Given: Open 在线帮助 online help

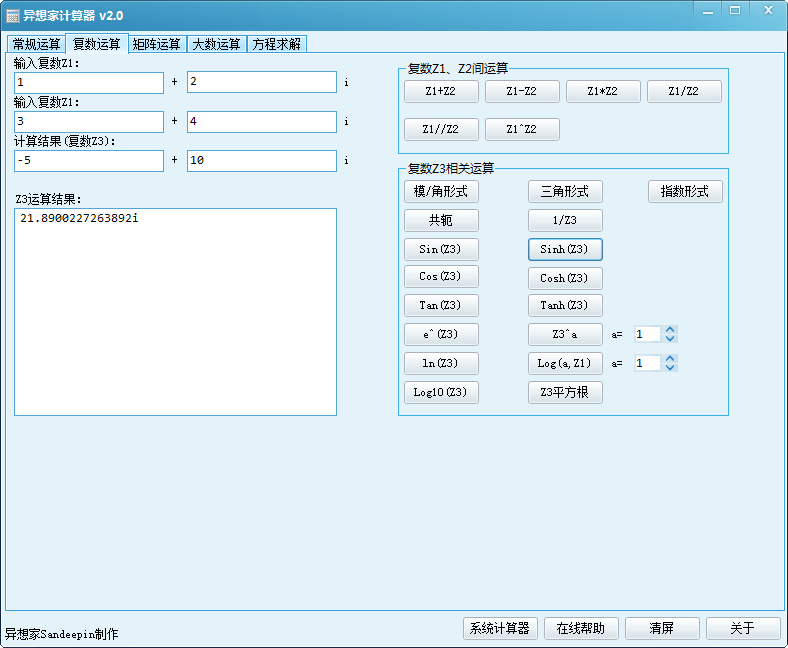Looking at the screenshot, I should [581, 628].
